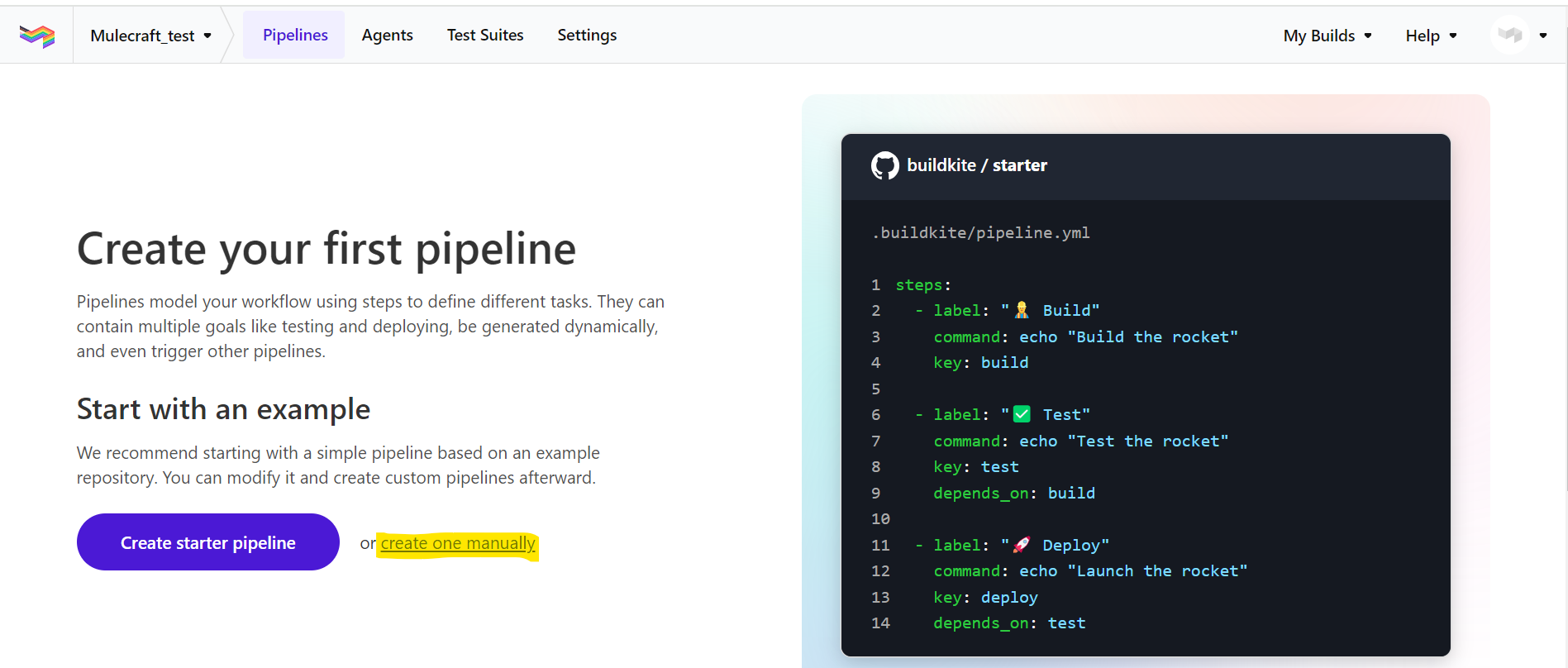Click the GitHub octocat icon

coord(884,165)
